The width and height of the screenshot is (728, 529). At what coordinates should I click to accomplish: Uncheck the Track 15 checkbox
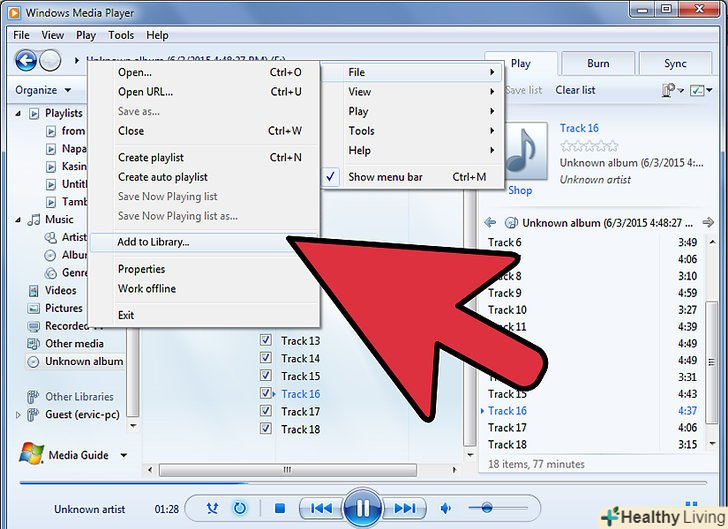pyautogui.click(x=266, y=375)
